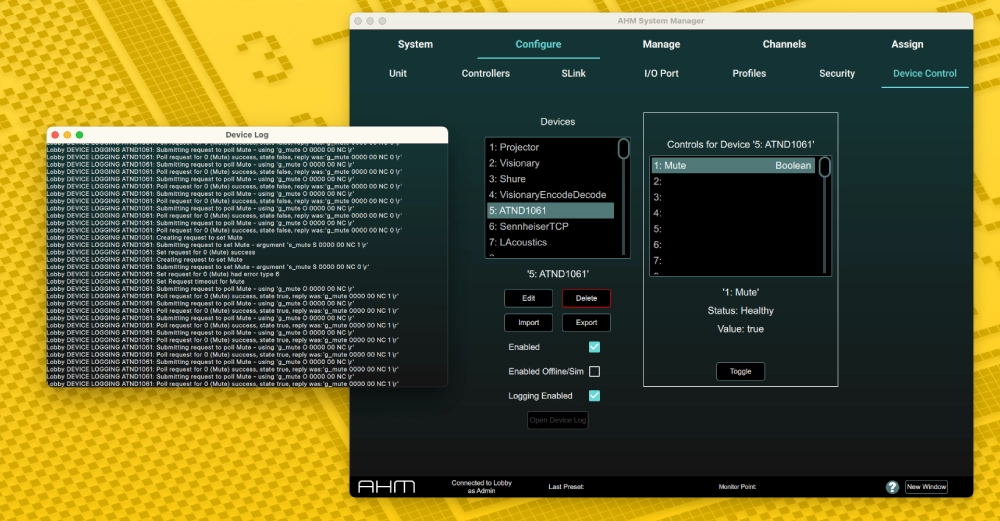Click the AHM logo
1000x521 pixels.
tap(386, 486)
